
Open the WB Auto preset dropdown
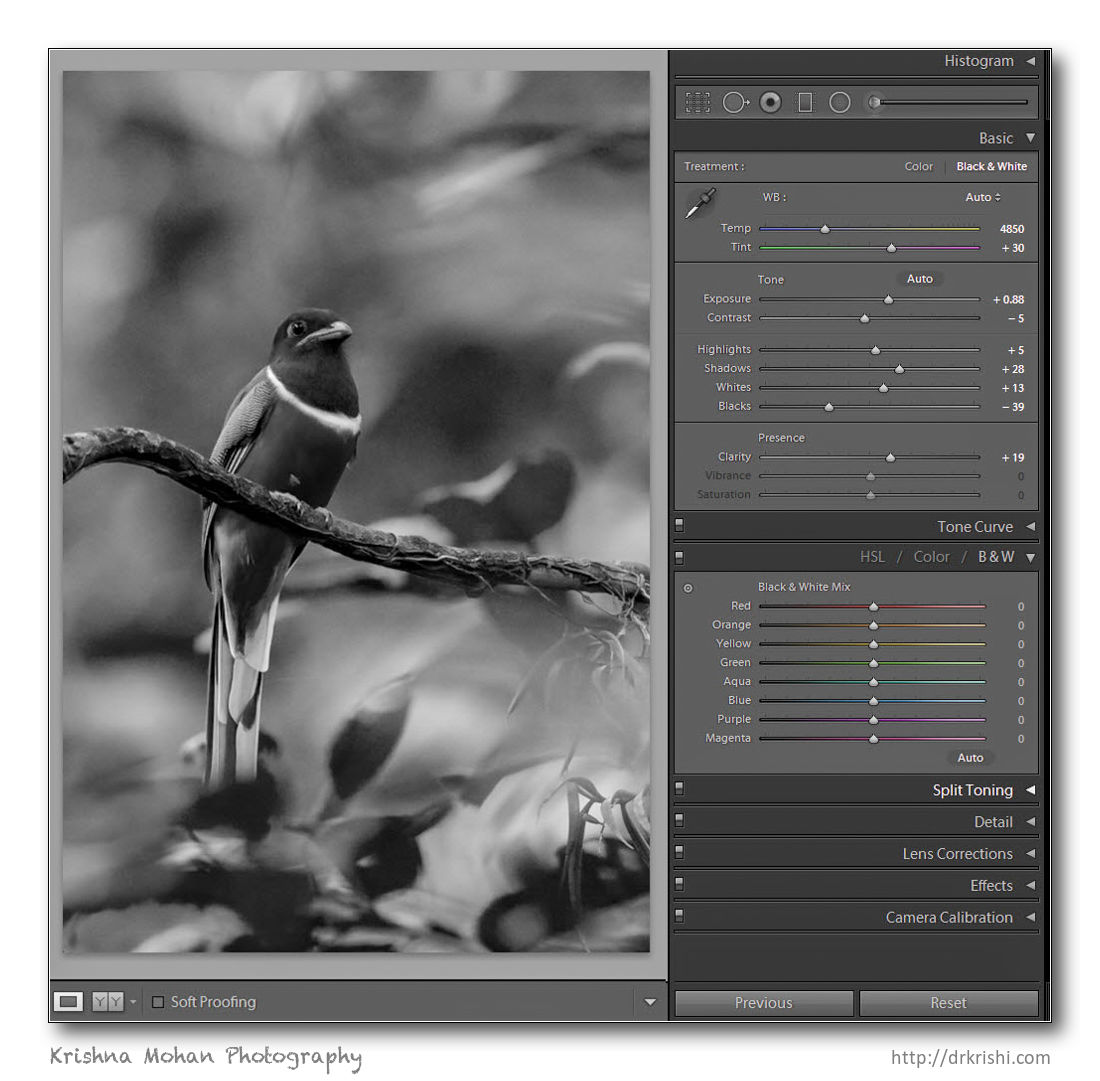(982, 197)
